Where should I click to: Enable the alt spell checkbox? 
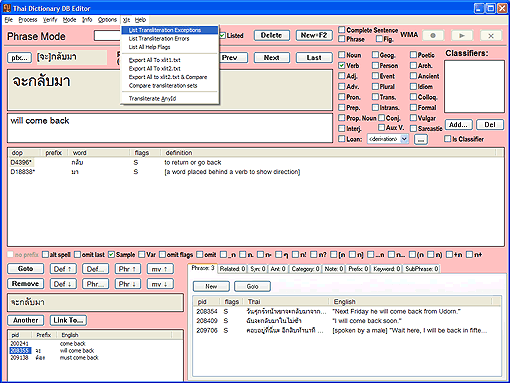(x=46, y=255)
